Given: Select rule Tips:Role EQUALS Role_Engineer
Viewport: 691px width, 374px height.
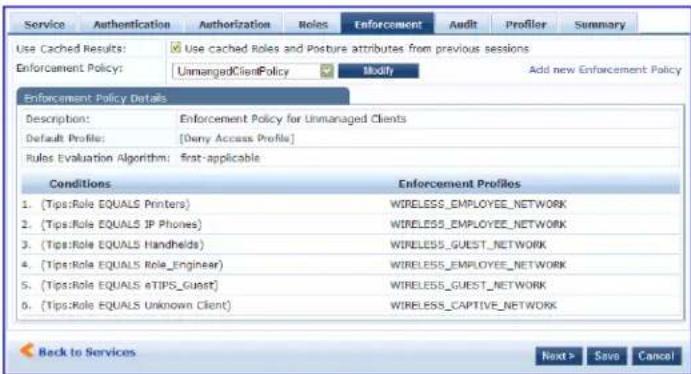Looking at the screenshot, I should [x=132, y=265].
